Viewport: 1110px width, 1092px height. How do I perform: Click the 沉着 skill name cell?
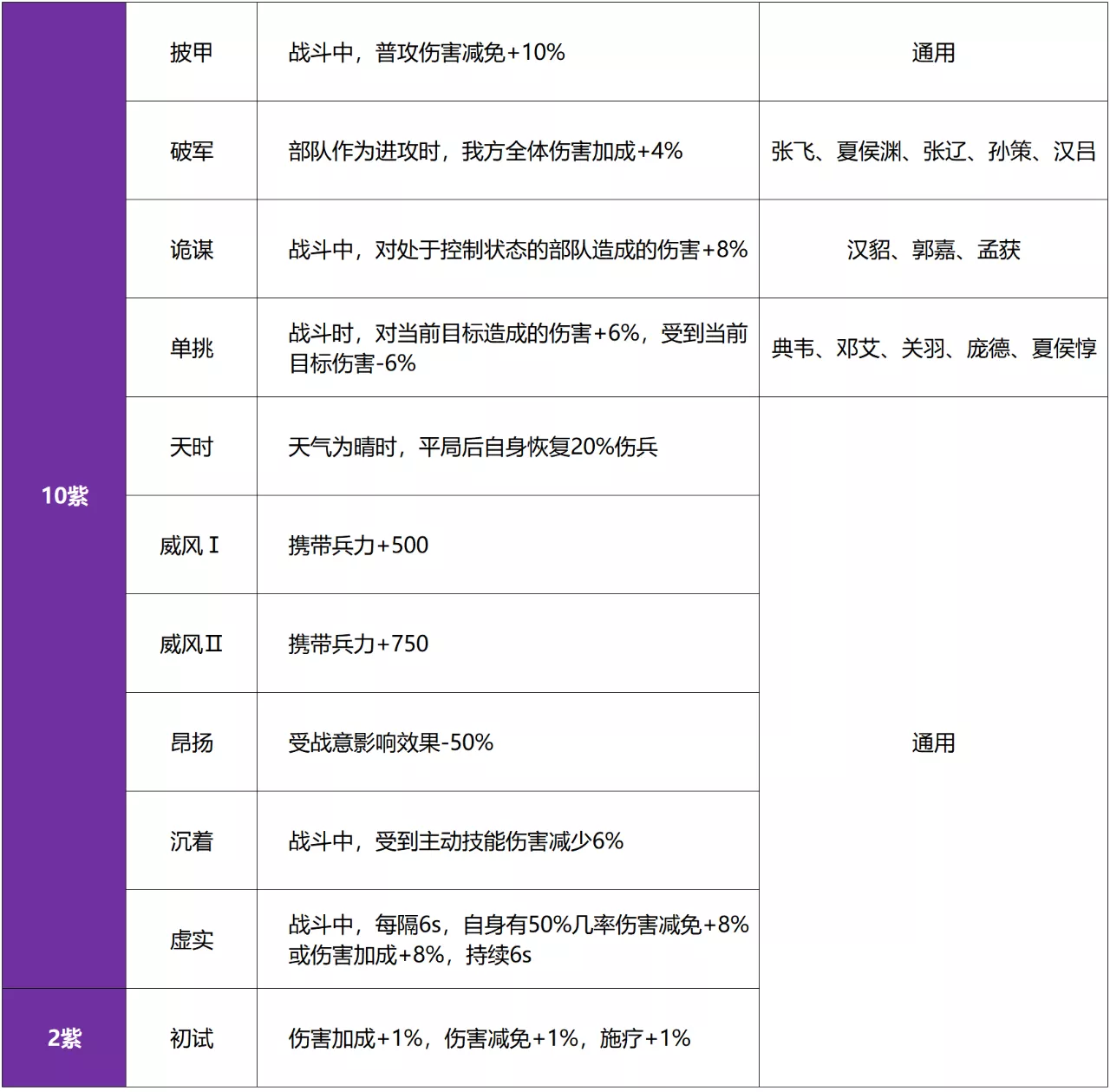click(191, 841)
